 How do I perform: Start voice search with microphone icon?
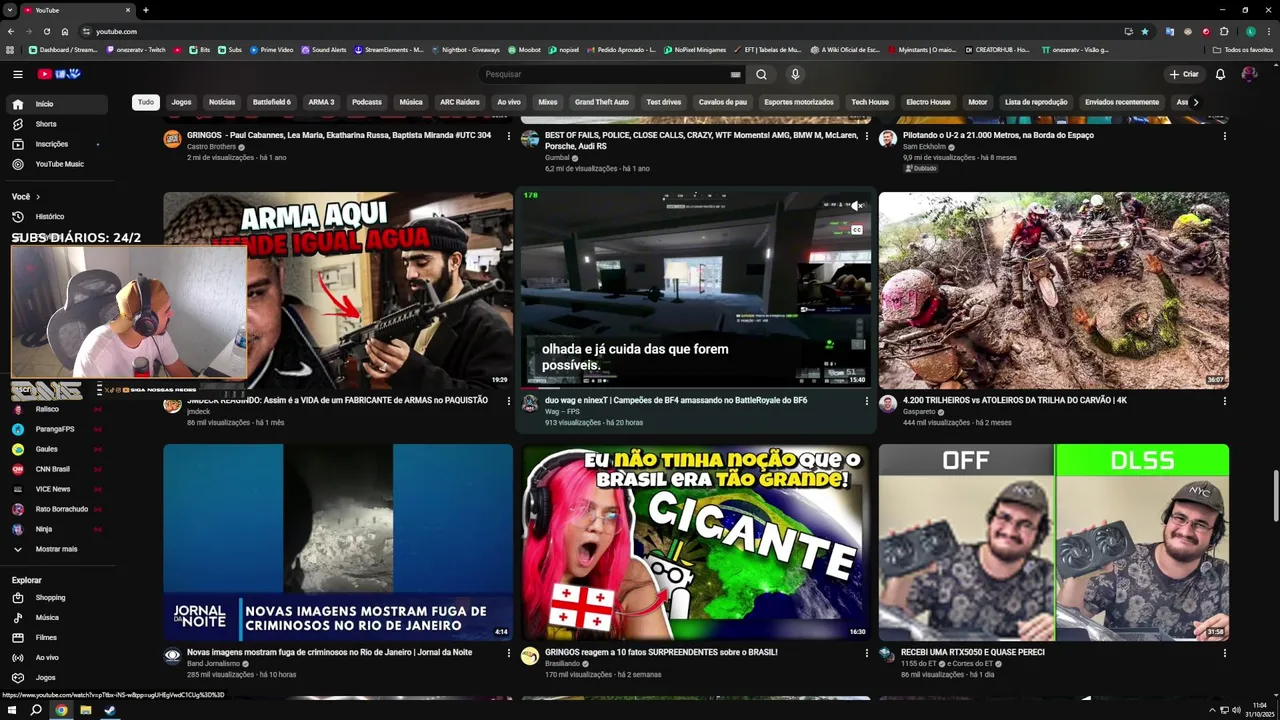coord(795,74)
